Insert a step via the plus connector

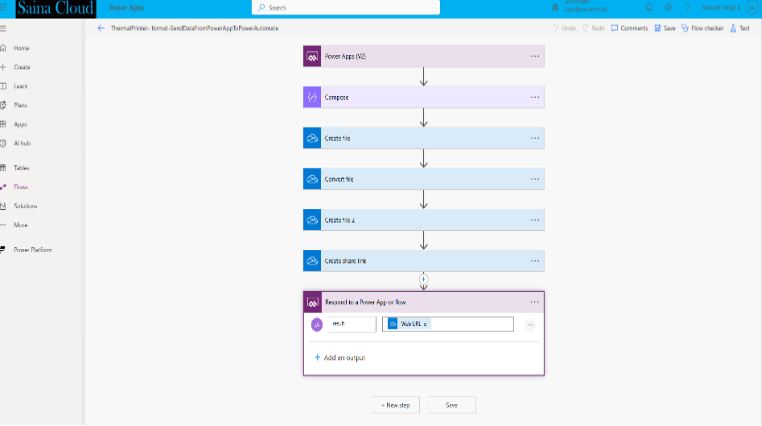(x=424, y=279)
